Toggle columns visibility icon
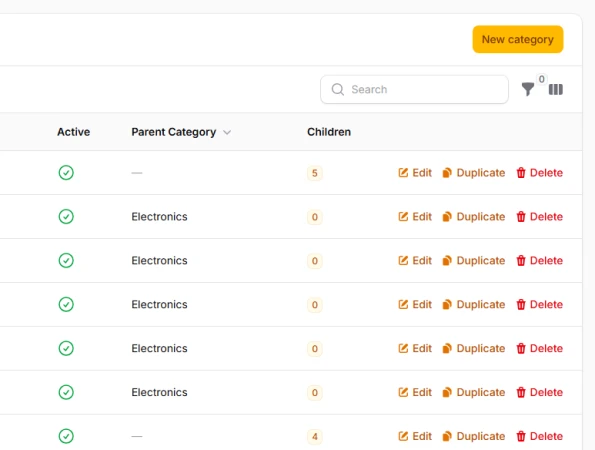 click(556, 90)
